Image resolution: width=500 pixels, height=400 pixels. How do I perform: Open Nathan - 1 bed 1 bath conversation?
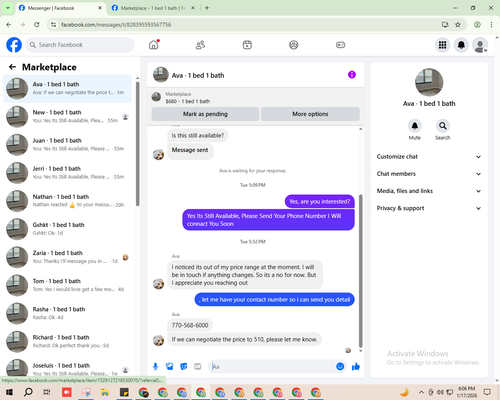coord(67,201)
